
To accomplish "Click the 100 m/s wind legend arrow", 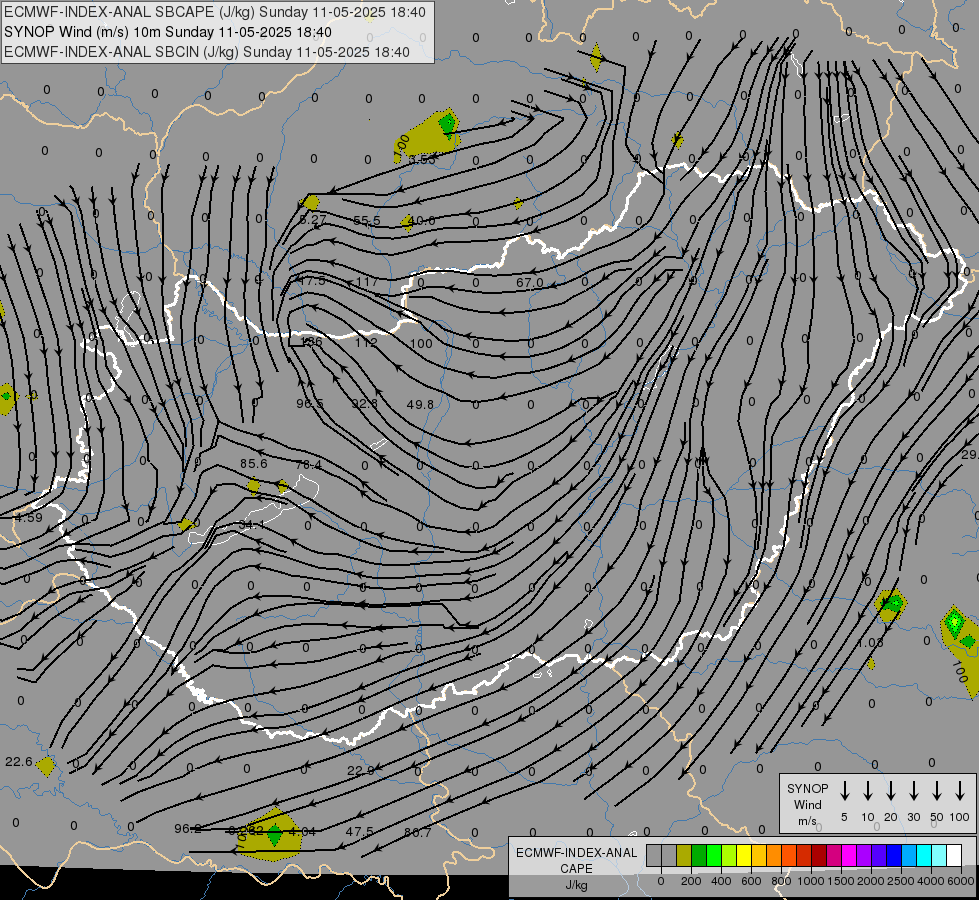I will pyautogui.click(x=960, y=791).
